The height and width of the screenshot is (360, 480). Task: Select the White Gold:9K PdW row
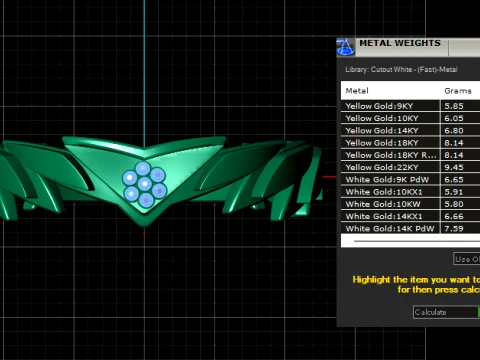coord(410,180)
